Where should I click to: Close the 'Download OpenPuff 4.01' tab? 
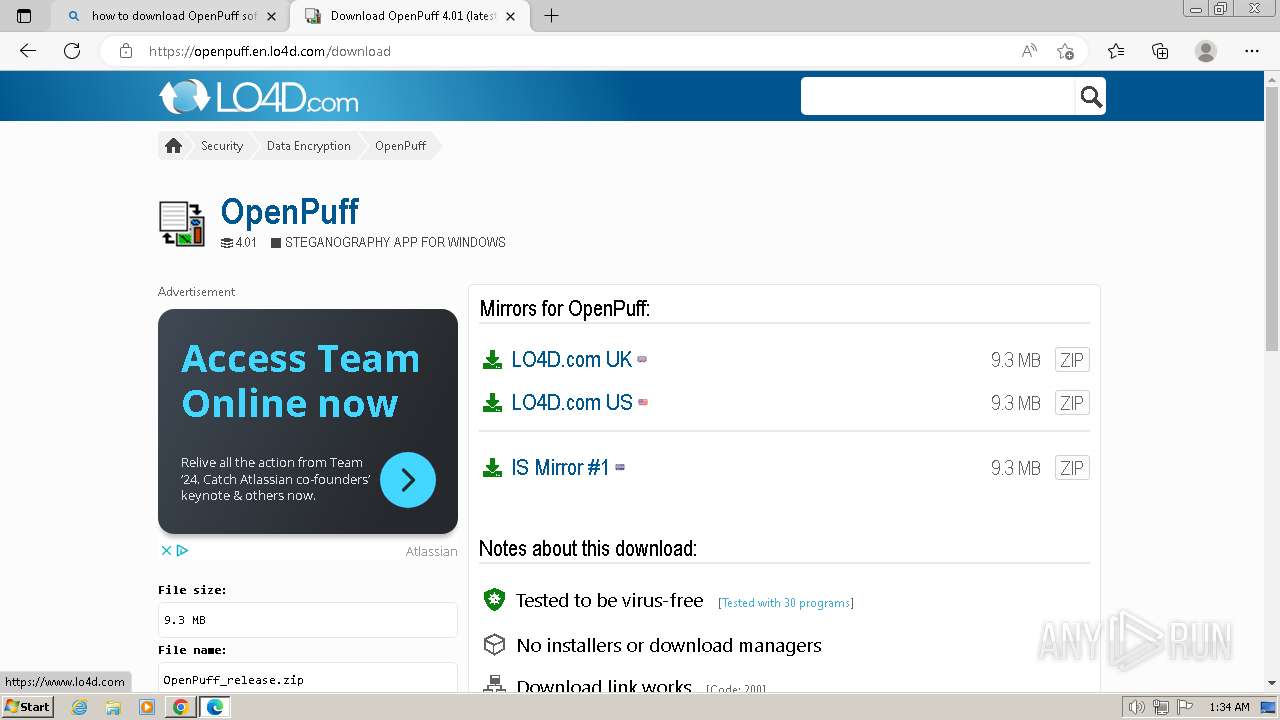[511, 16]
